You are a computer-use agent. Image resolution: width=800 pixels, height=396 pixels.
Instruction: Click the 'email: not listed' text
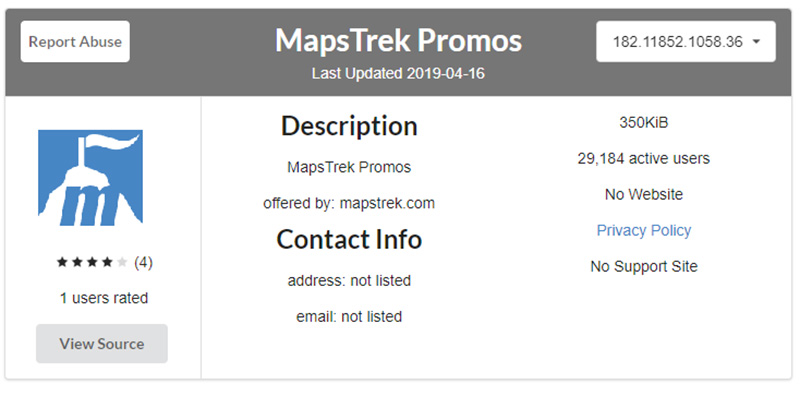(349, 316)
